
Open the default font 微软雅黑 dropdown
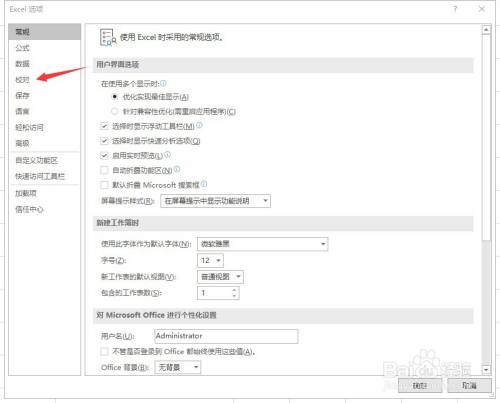[x=263, y=244]
